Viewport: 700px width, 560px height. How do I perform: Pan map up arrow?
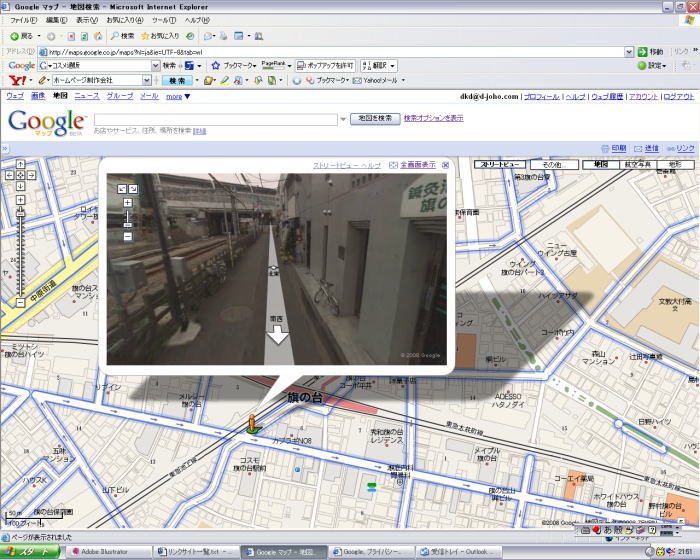(x=21, y=164)
